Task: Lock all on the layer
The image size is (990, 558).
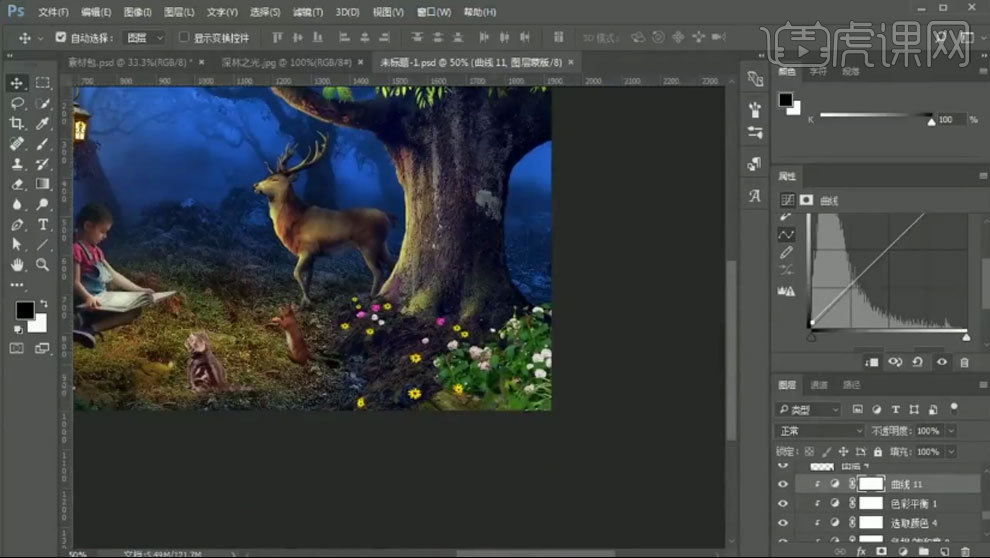Action: tap(878, 452)
